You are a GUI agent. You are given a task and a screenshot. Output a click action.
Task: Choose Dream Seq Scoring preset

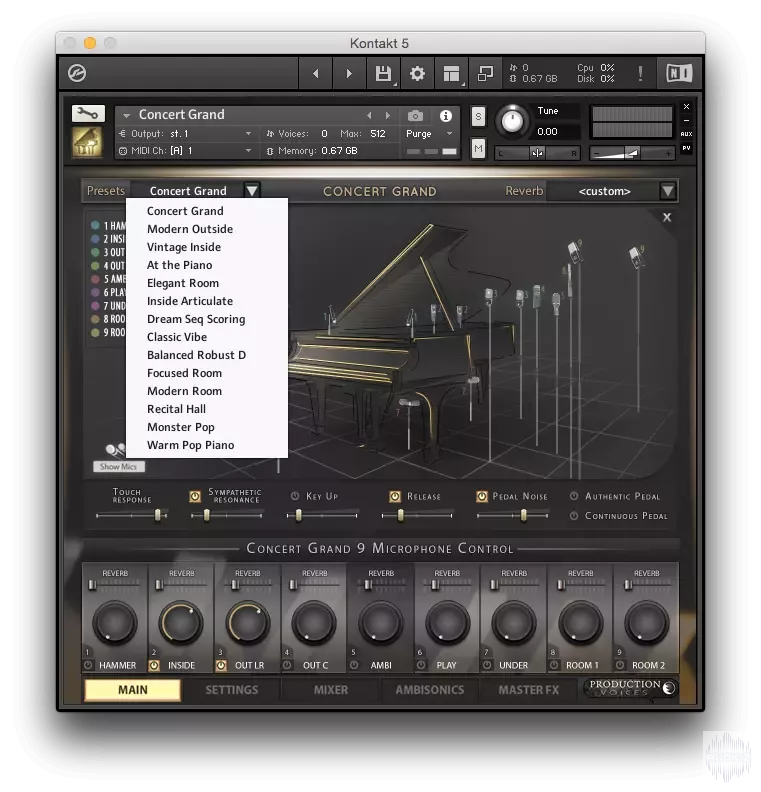[196, 319]
